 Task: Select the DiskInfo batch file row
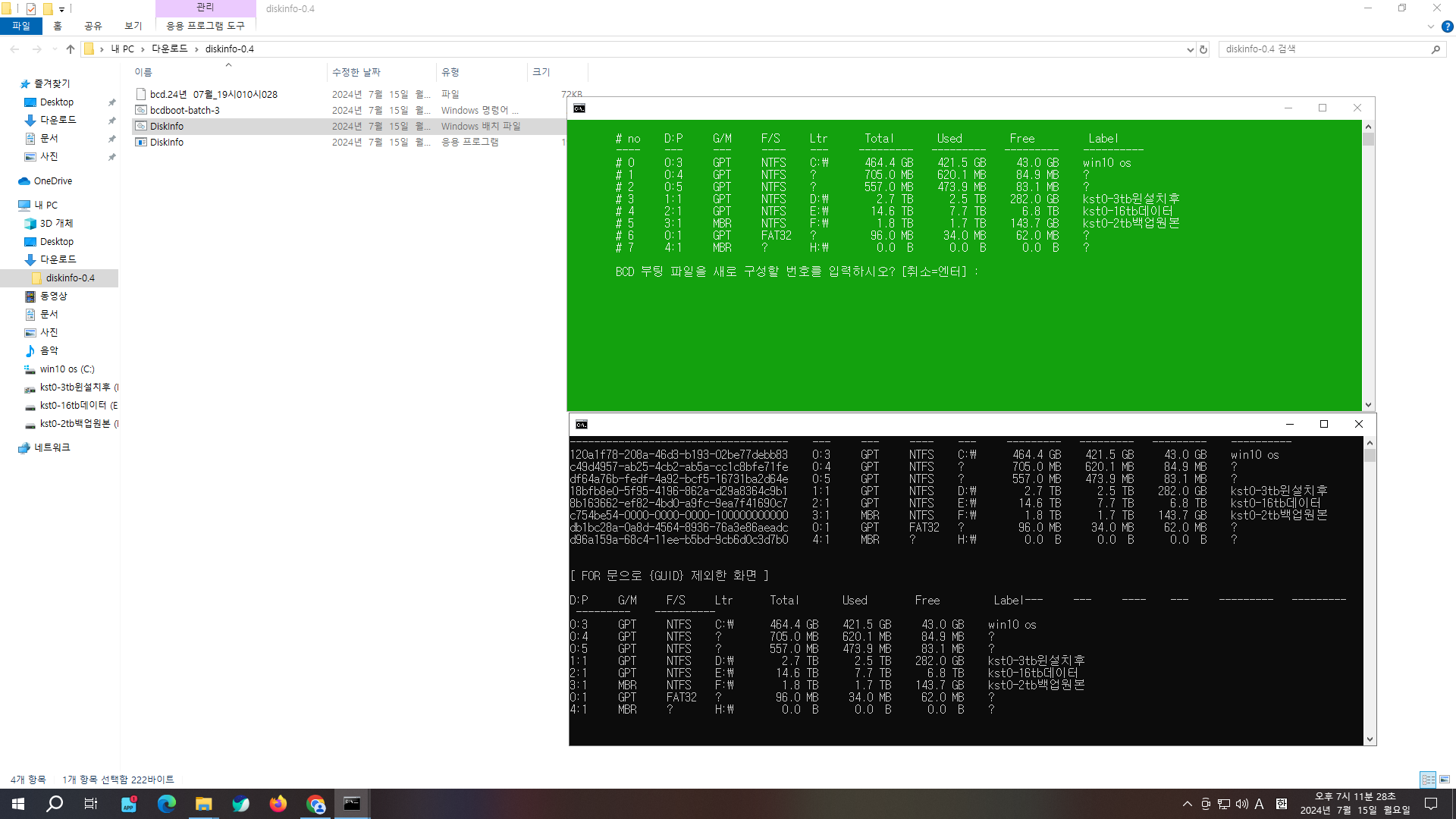pyautogui.click(x=349, y=126)
